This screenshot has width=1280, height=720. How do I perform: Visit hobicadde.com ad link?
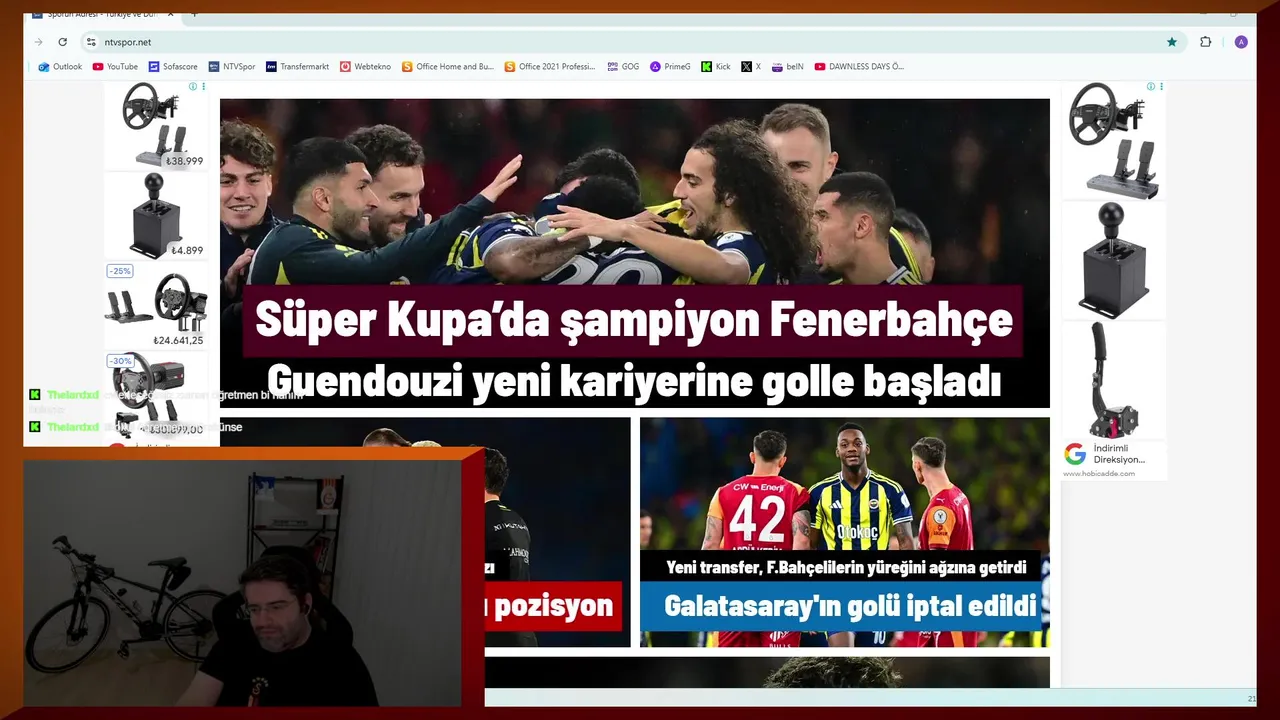[x=1098, y=474]
